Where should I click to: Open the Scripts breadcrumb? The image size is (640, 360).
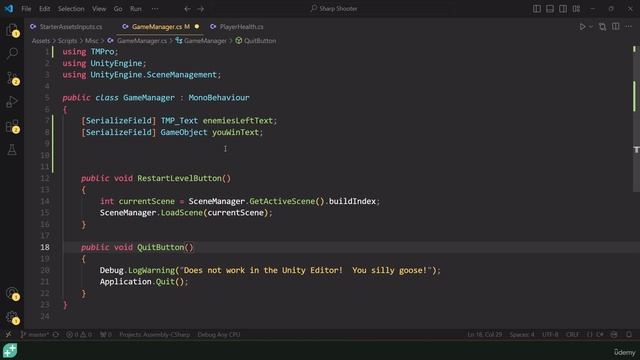click(x=67, y=41)
